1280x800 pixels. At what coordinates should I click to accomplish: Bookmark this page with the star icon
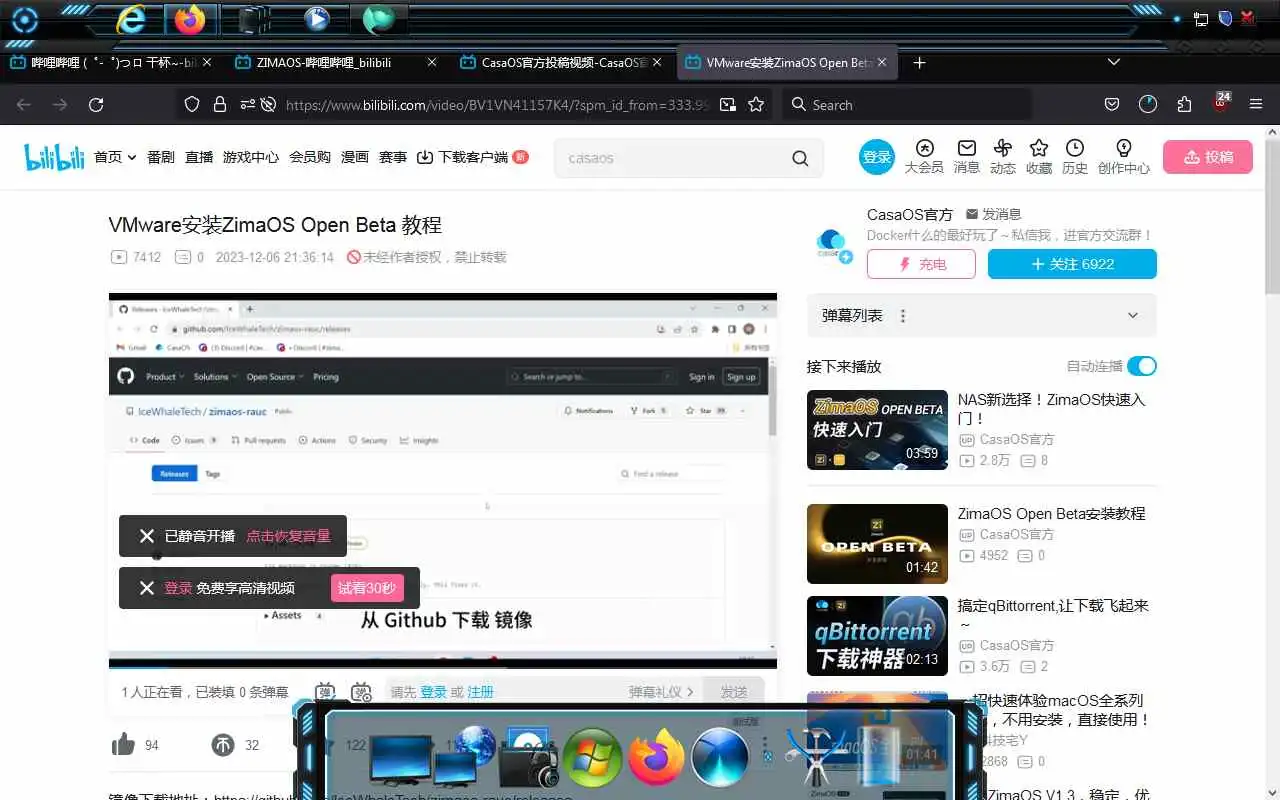point(756,105)
